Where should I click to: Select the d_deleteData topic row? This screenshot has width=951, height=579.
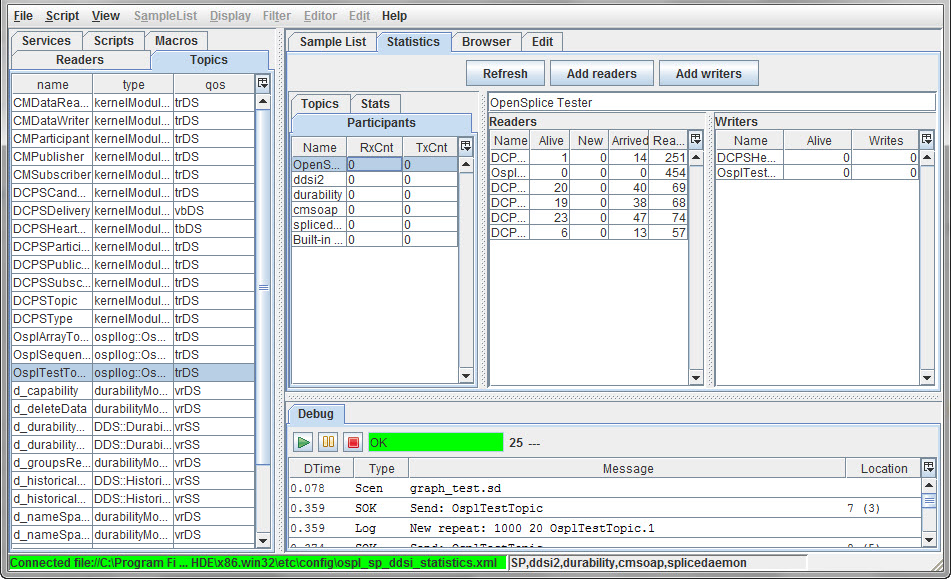click(x=133, y=409)
